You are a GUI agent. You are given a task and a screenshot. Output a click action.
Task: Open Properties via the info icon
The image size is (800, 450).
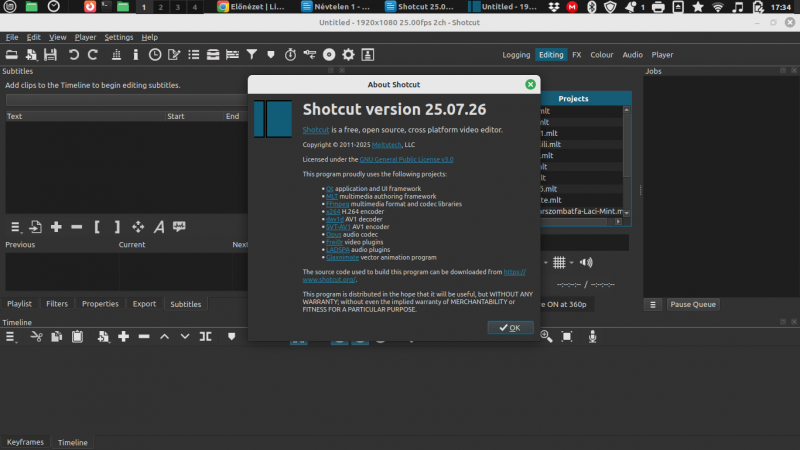click(135, 55)
